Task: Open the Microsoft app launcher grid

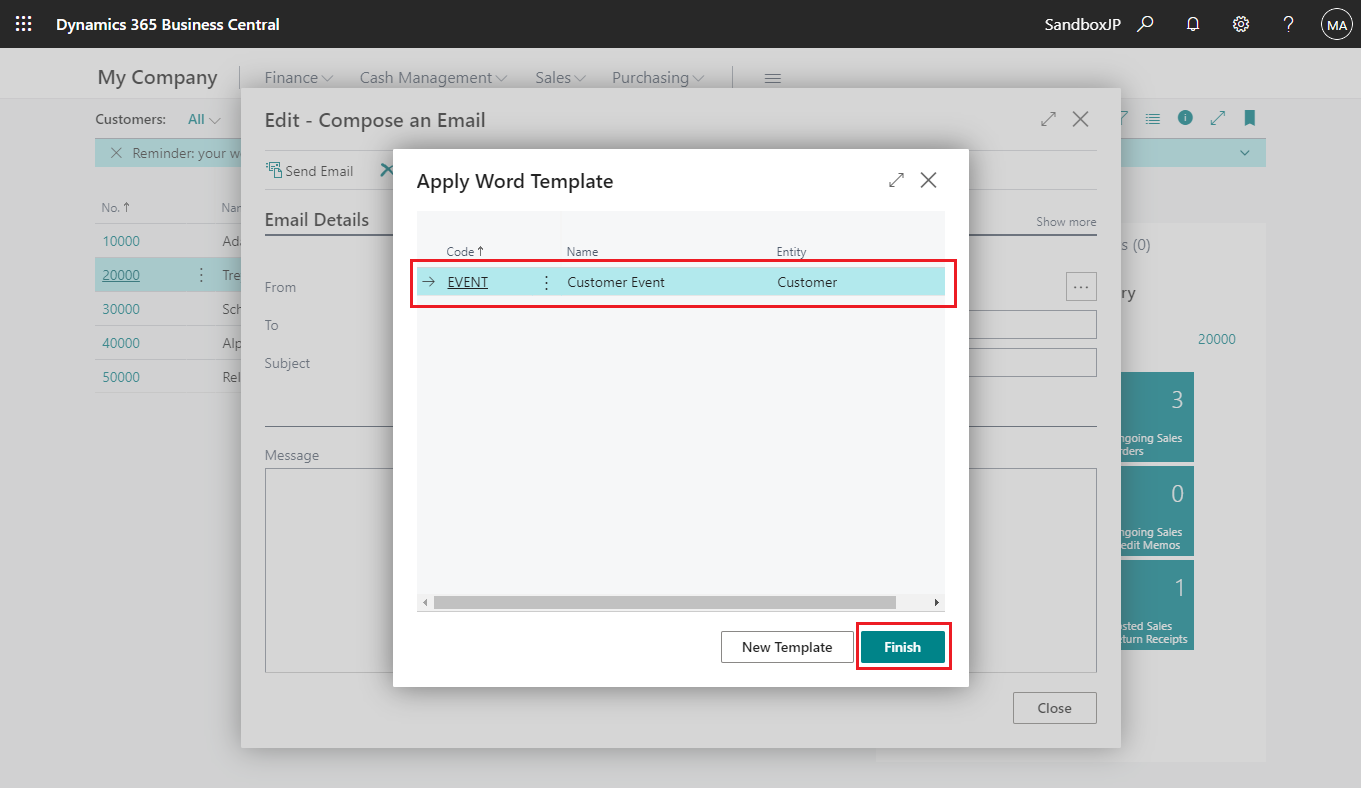Action: tap(22, 23)
